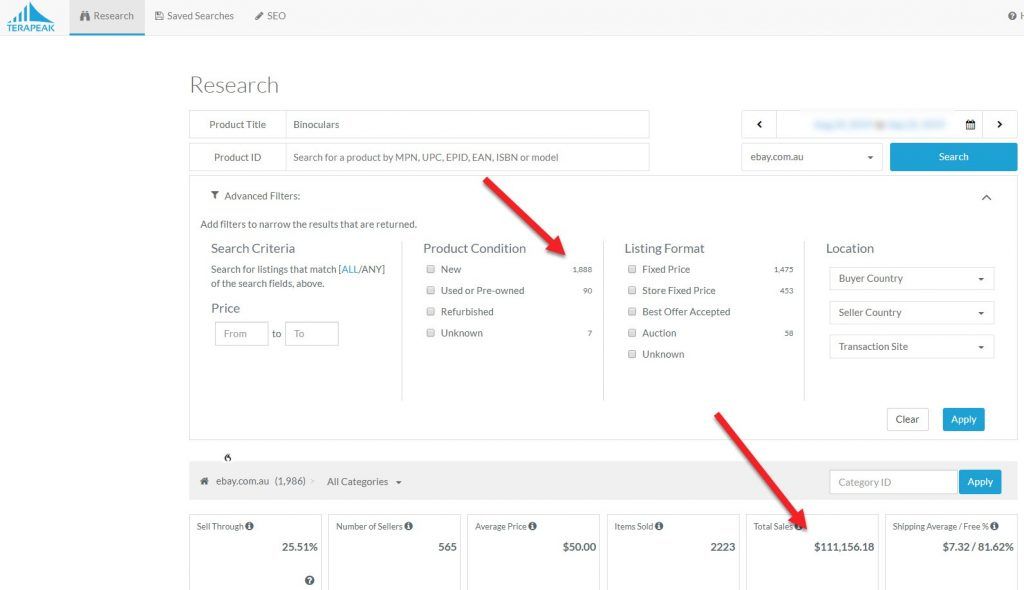Open the SEO tab

pos(270,16)
